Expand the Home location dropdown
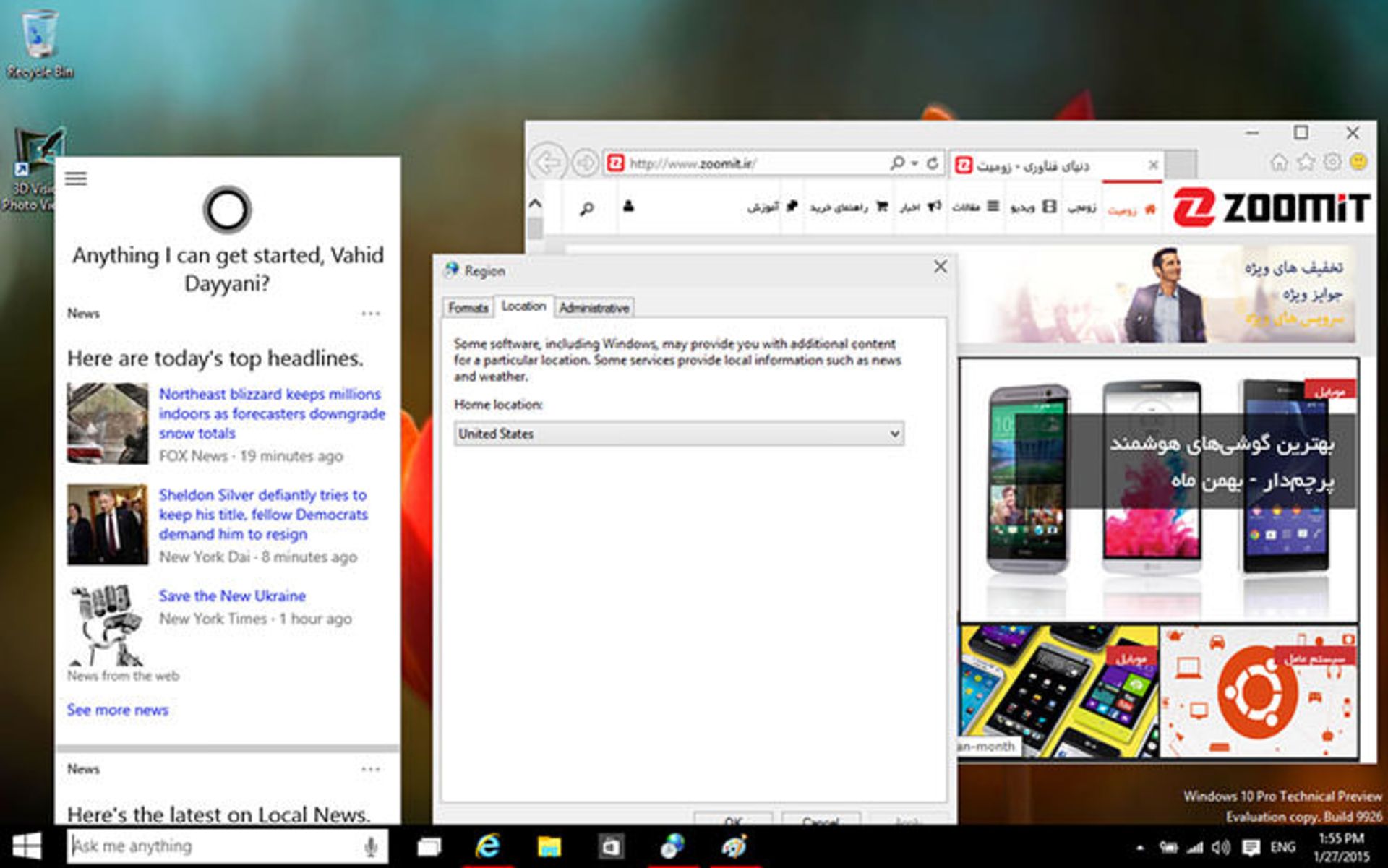The height and width of the screenshot is (868, 1388). point(894,434)
